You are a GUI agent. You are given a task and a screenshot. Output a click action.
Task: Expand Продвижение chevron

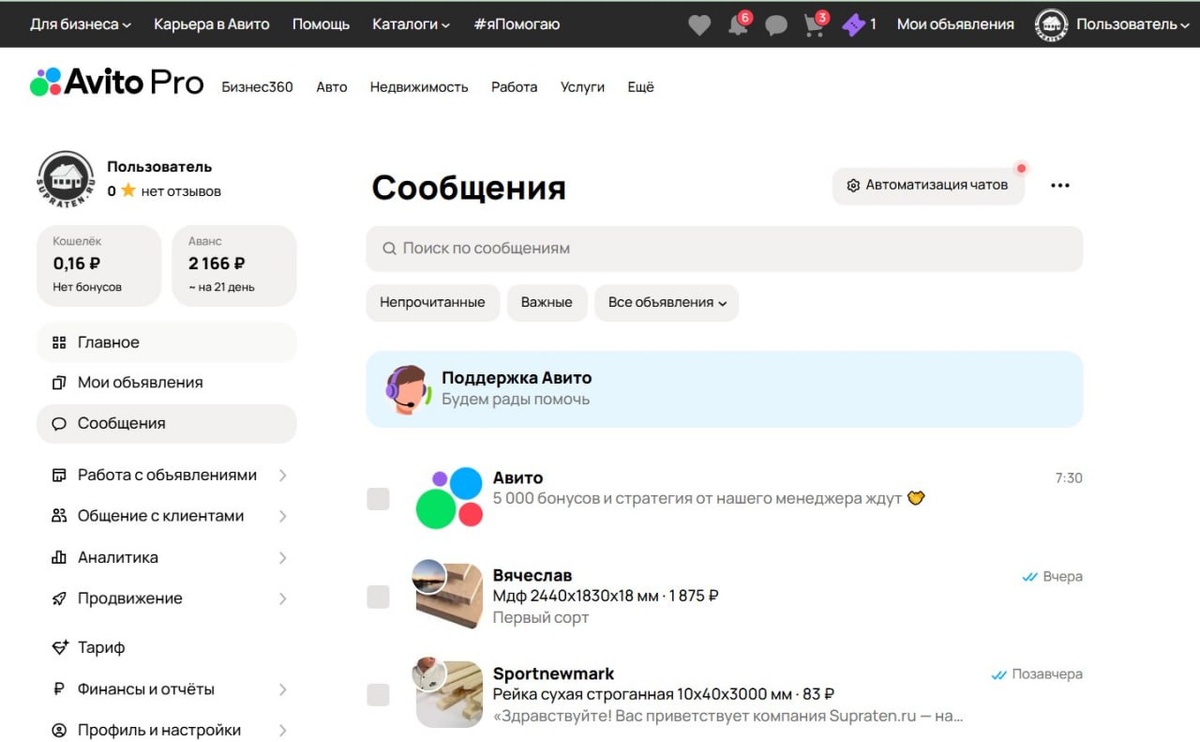[x=283, y=598]
